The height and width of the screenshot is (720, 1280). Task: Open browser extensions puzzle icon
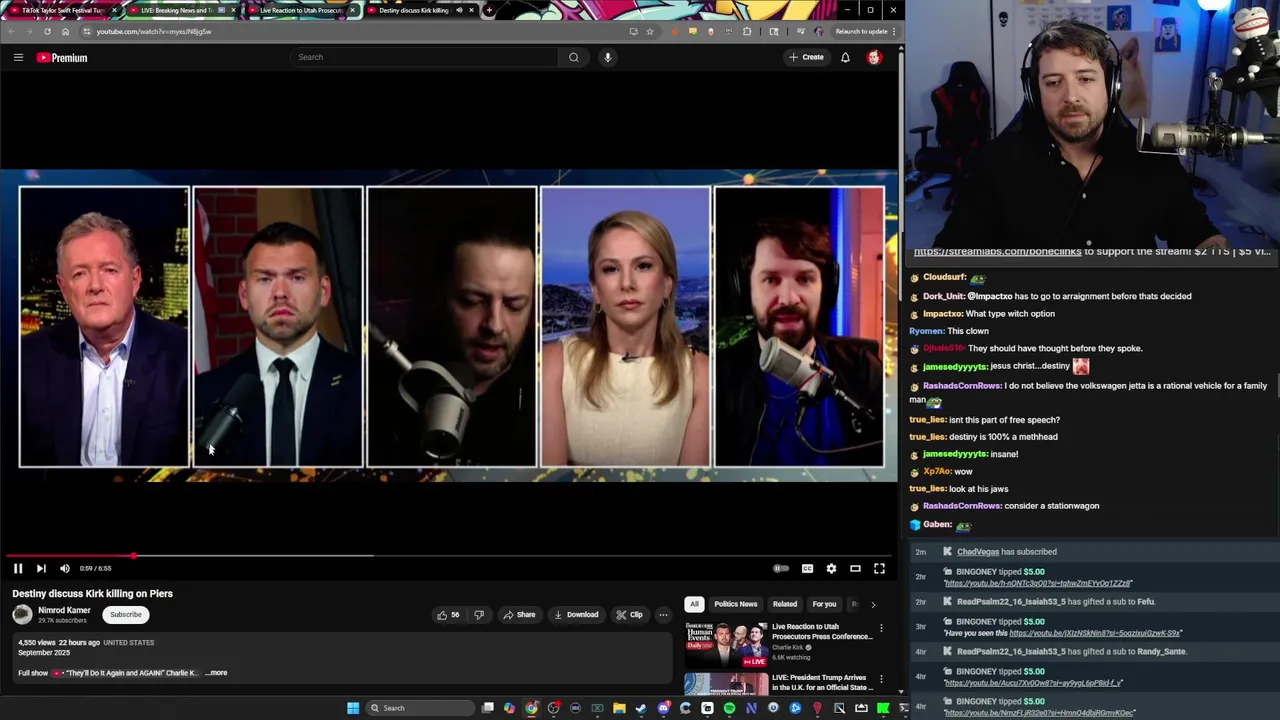[747, 31]
